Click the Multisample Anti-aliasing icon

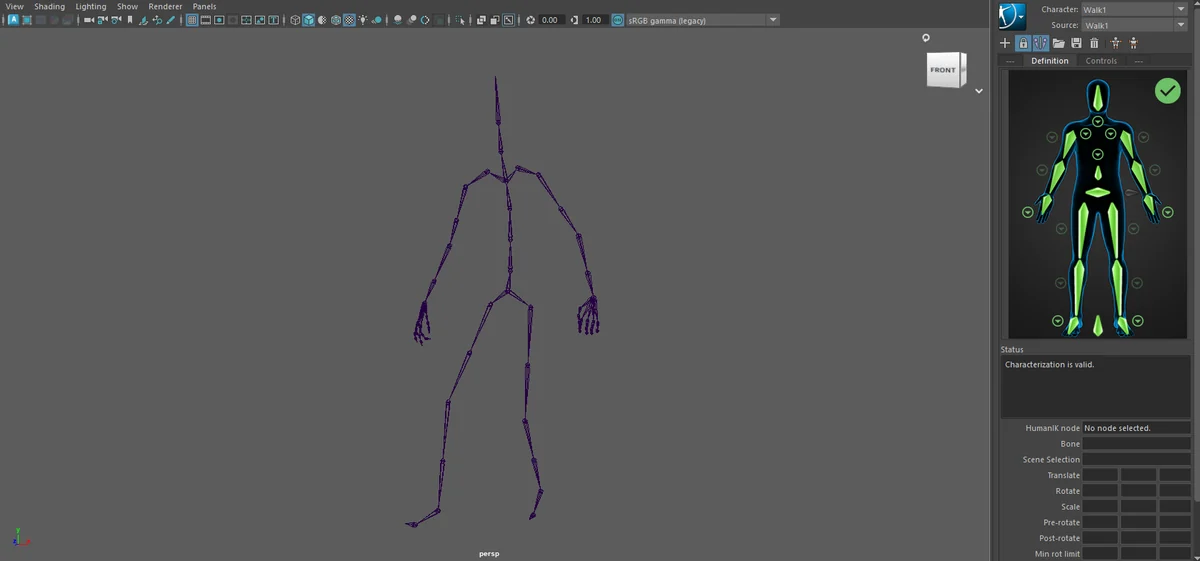pos(425,20)
